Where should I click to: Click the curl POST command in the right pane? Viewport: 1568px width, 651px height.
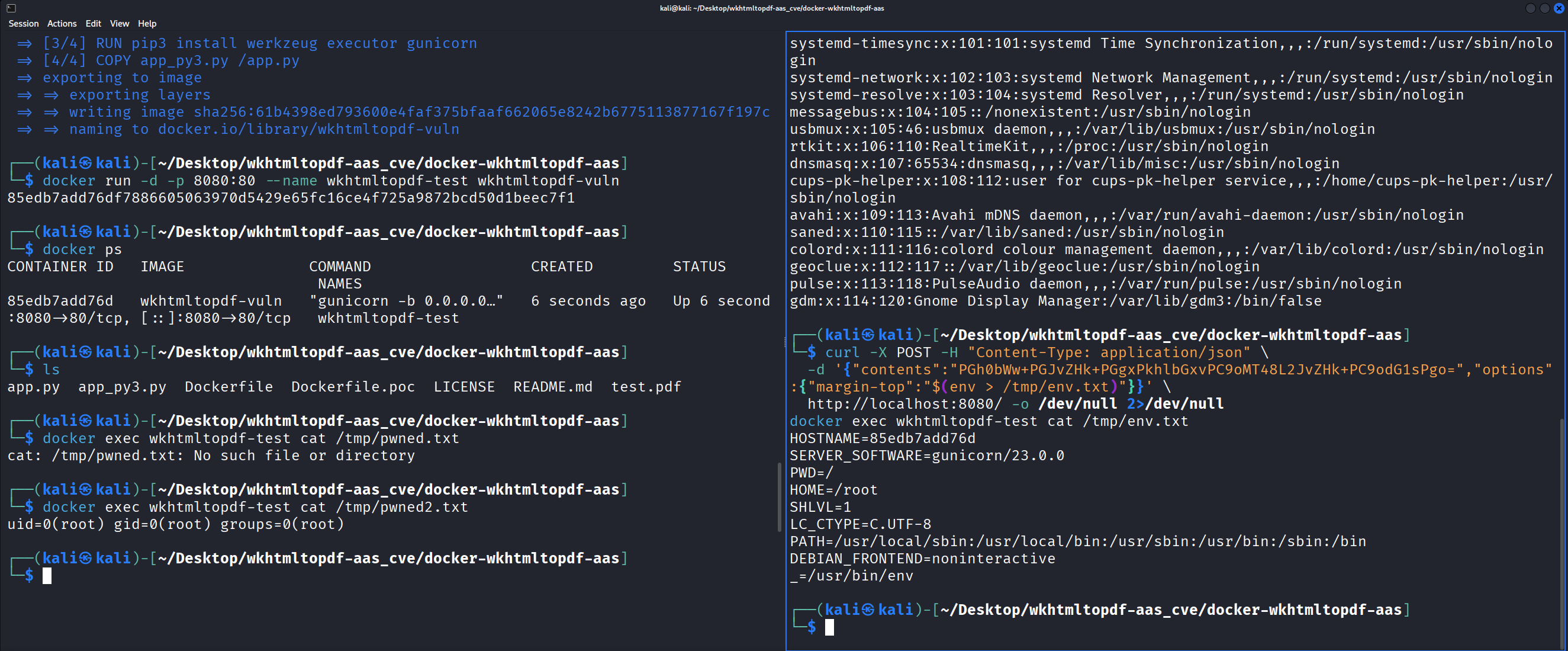point(883,352)
